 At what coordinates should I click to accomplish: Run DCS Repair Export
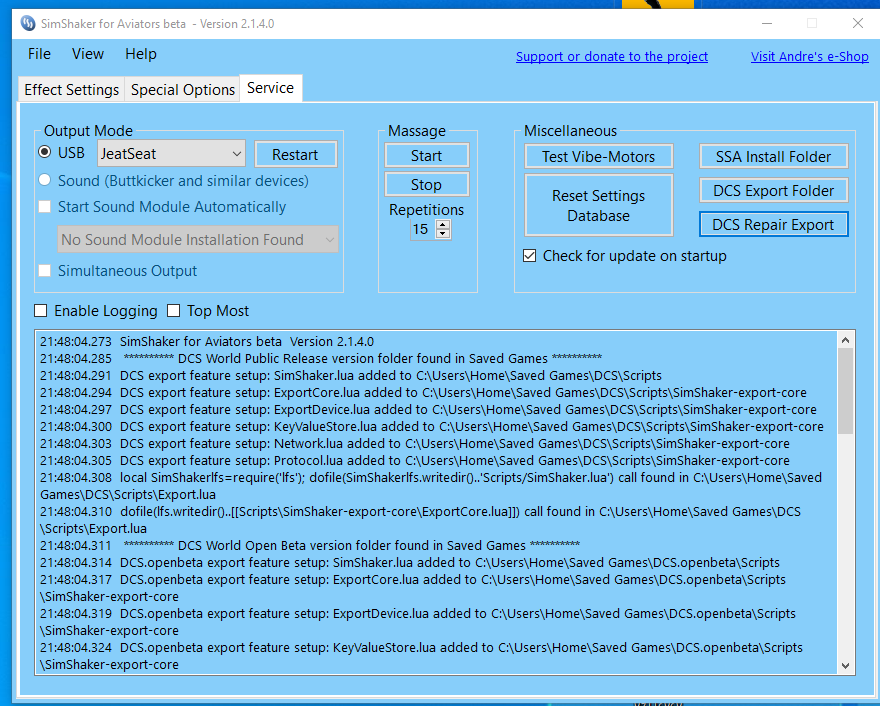pyautogui.click(x=773, y=224)
